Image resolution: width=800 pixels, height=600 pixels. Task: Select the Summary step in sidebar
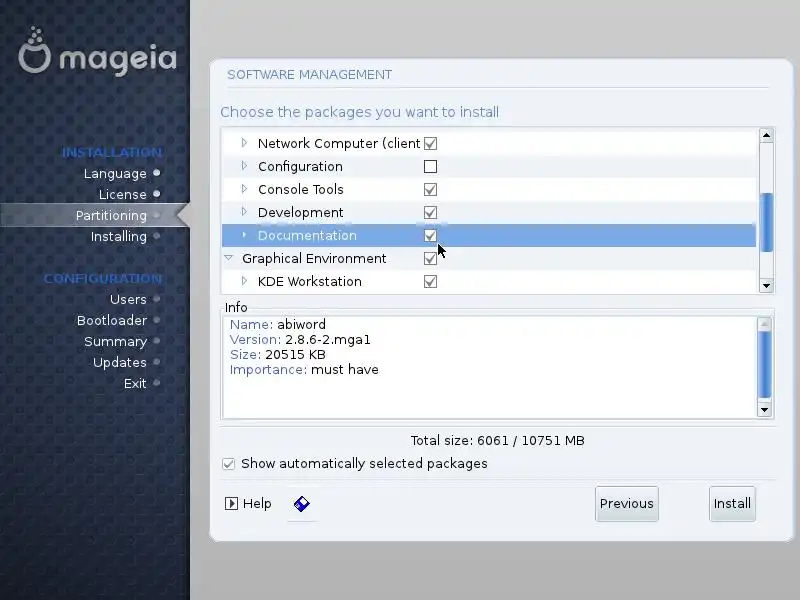pos(115,342)
